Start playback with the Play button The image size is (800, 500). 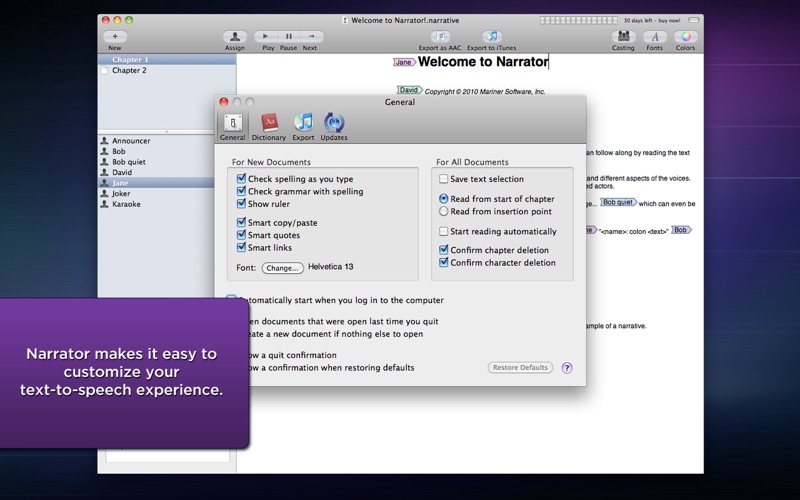tap(265, 37)
